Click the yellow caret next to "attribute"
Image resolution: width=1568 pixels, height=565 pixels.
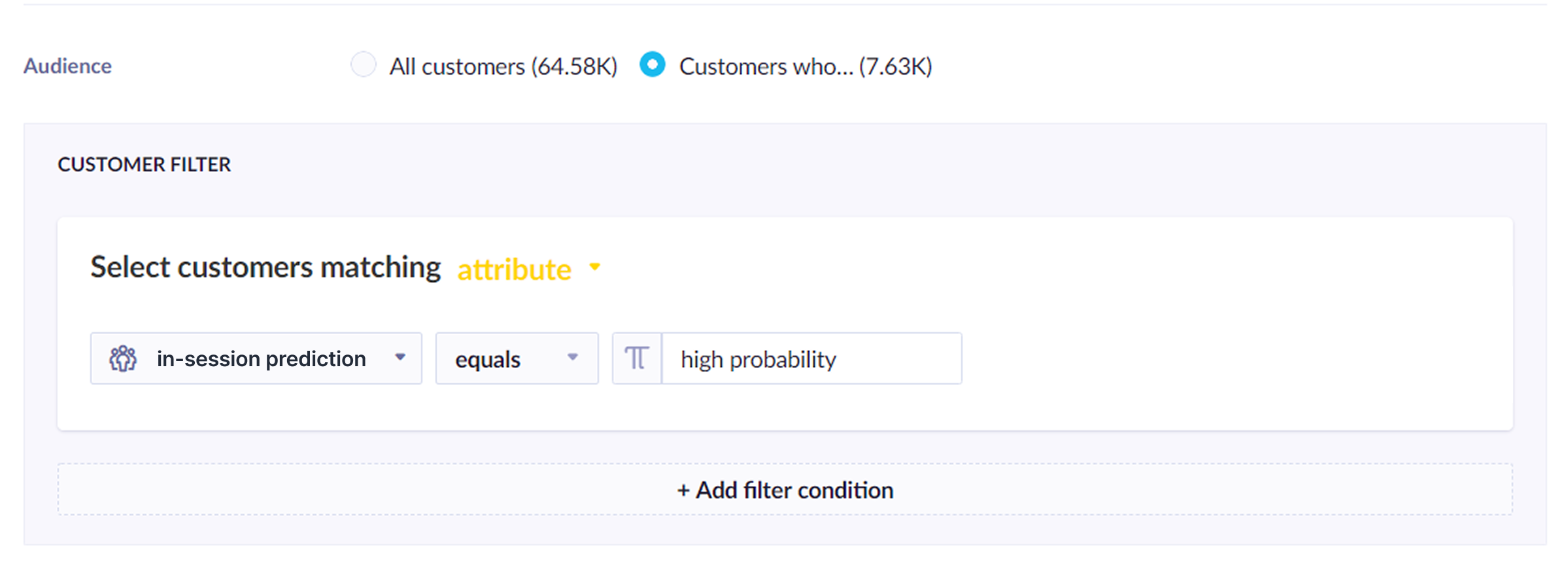point(595,267)
